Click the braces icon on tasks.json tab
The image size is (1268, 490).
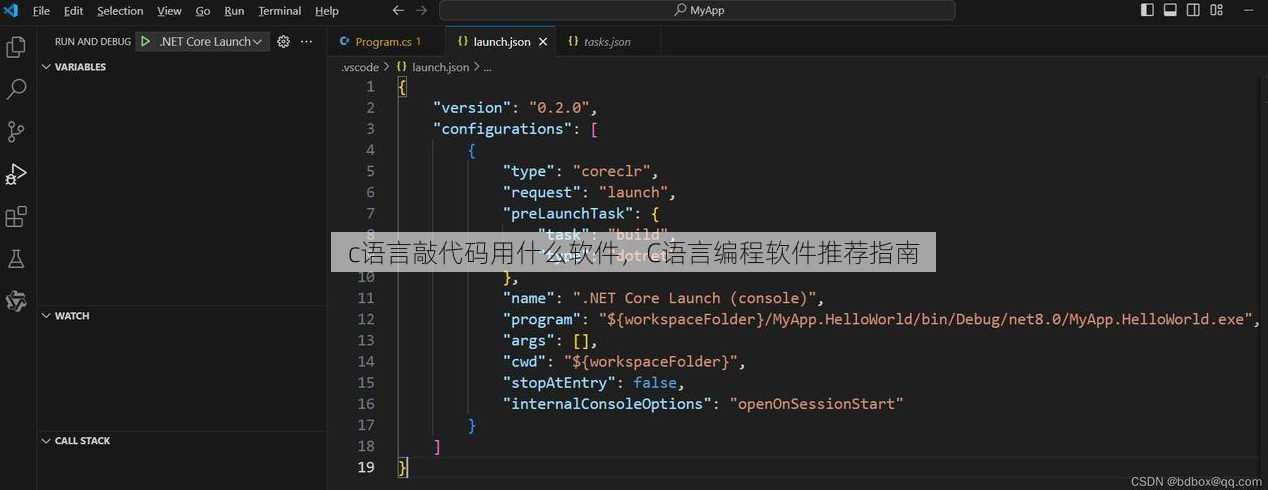click(x=573, y=42)
